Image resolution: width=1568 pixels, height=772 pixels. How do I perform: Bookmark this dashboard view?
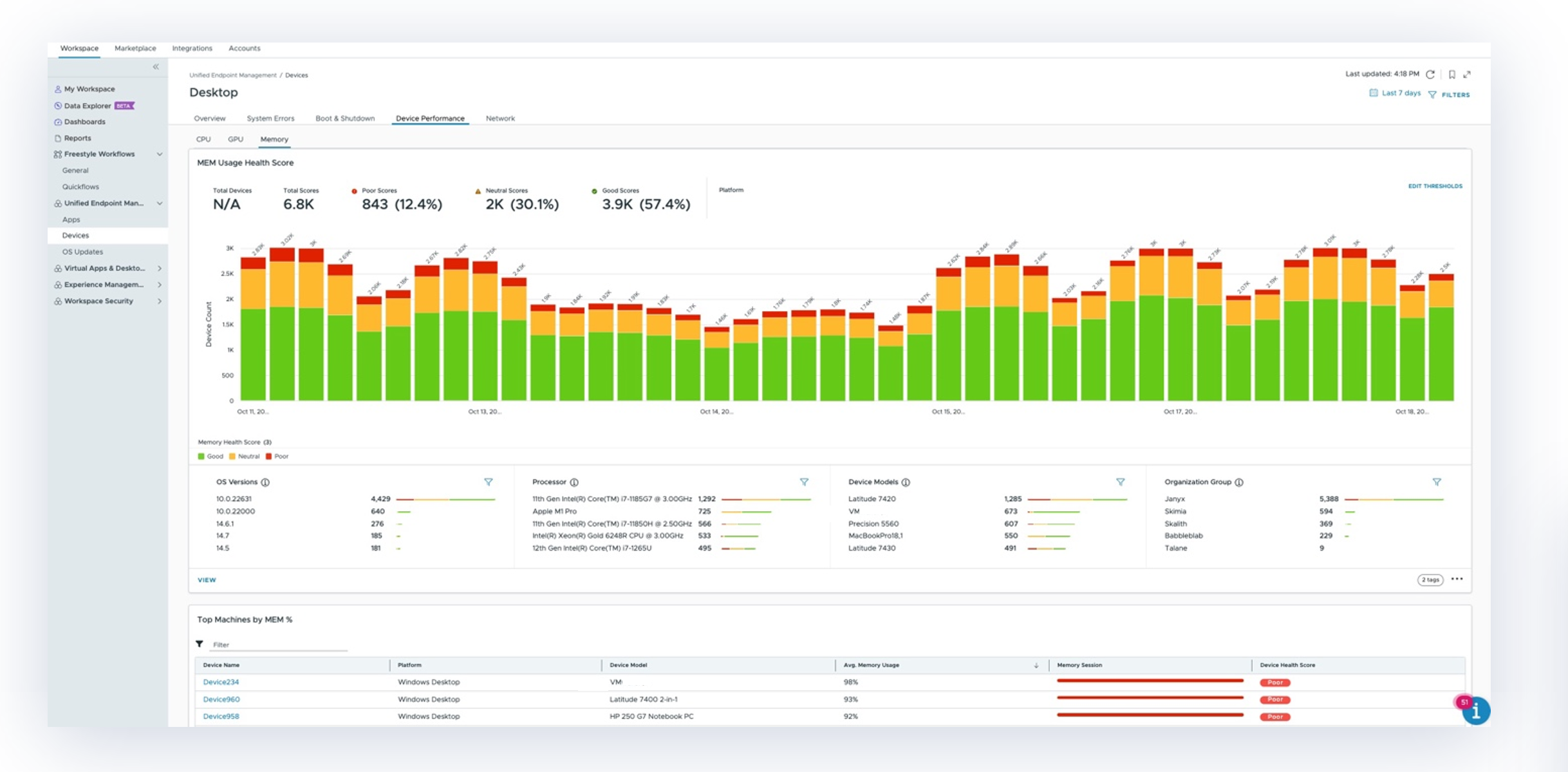[1451, 73]
